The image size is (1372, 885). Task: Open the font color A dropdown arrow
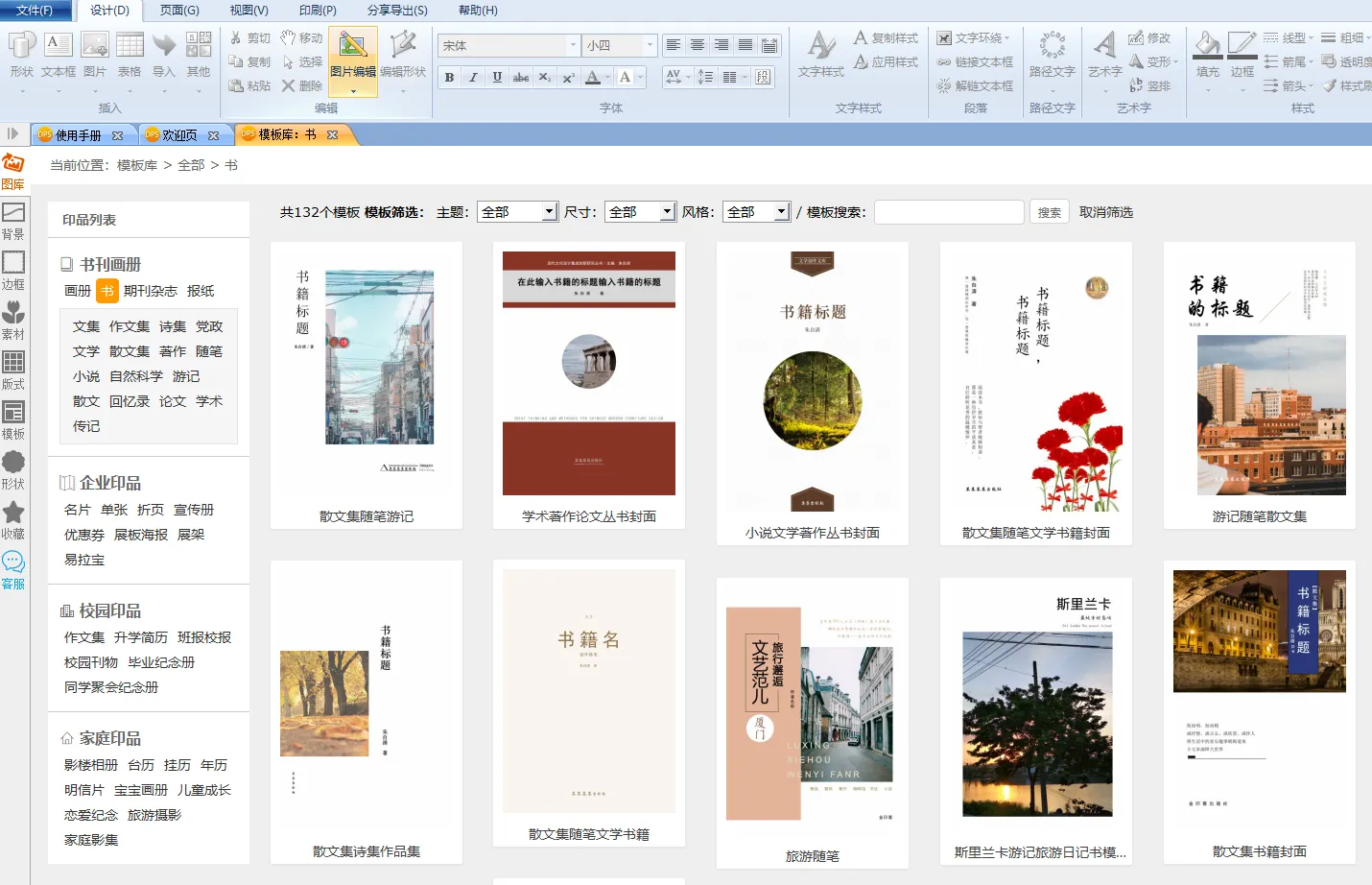pyautogui.click(x=608, y=77)
